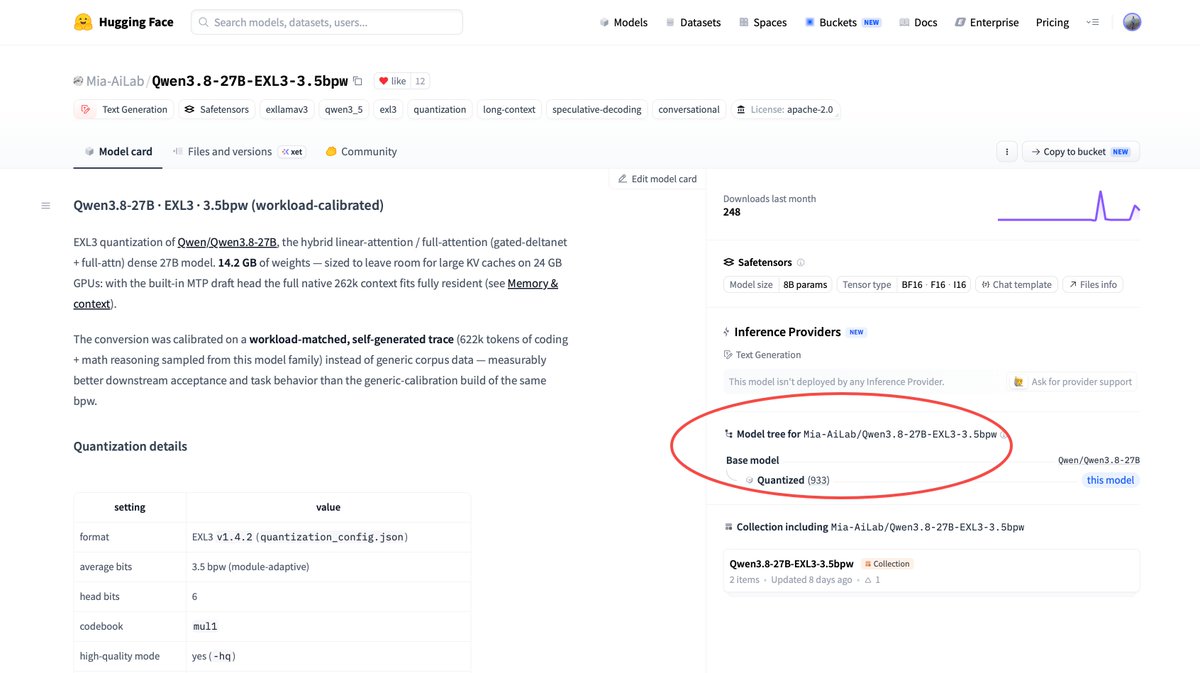Click the 'yes (-hq)' value cell
The image size is (1200, 673).
328,656
